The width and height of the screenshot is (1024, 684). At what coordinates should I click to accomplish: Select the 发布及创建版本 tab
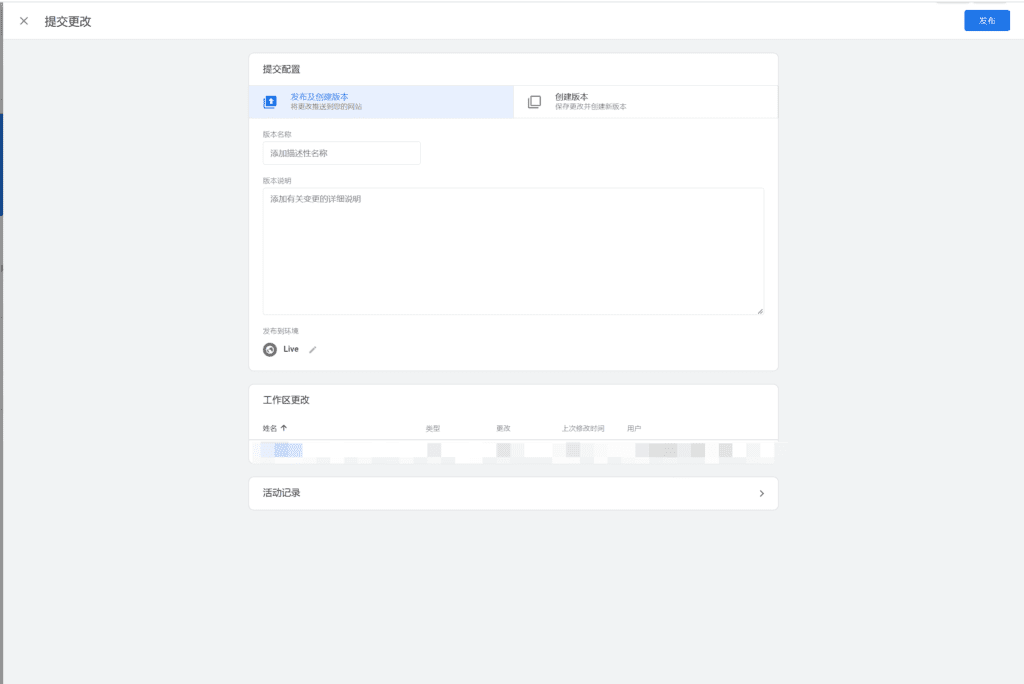tap(381, 102)
